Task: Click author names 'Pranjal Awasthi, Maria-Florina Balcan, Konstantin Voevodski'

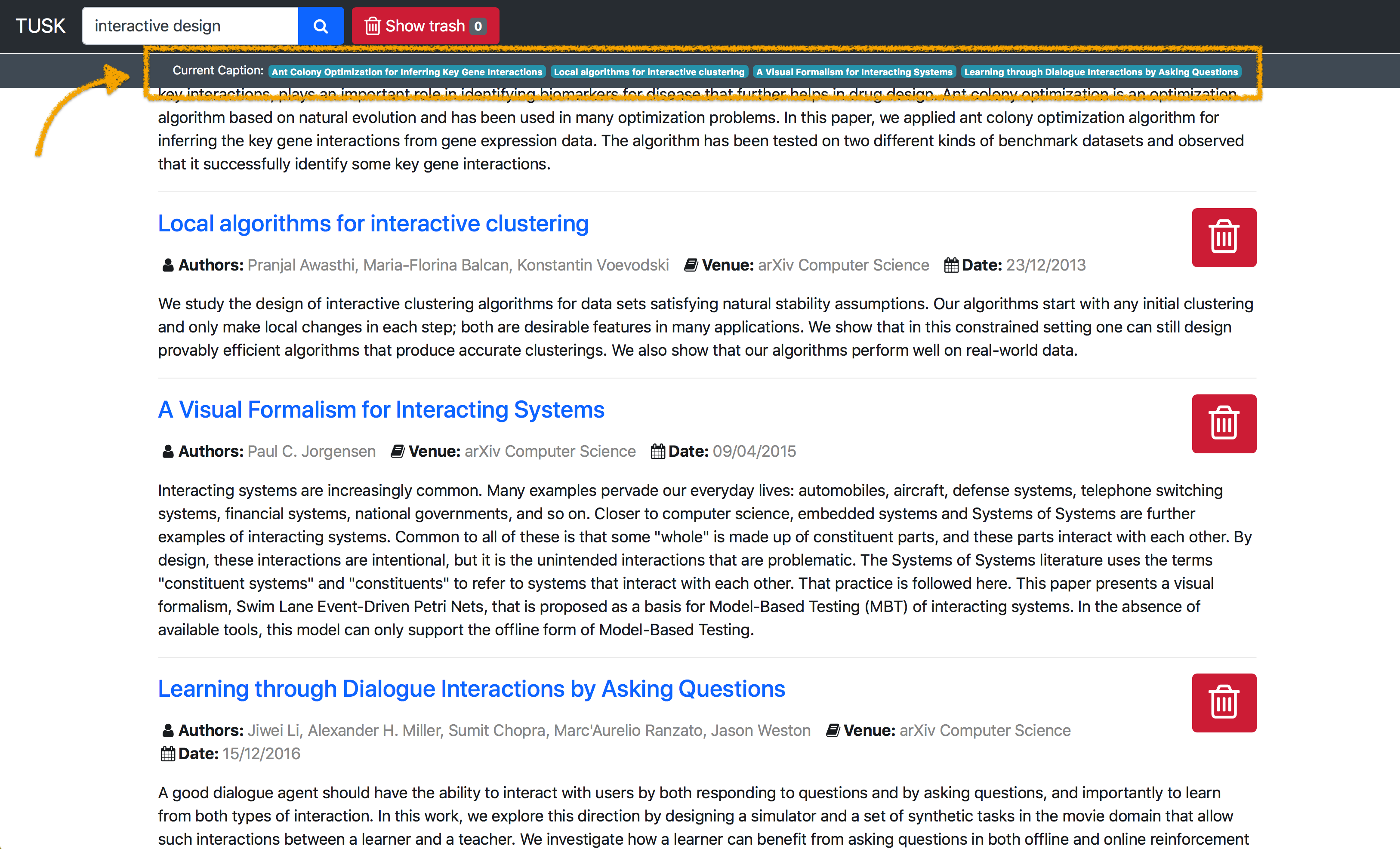Action: (458, 265)
